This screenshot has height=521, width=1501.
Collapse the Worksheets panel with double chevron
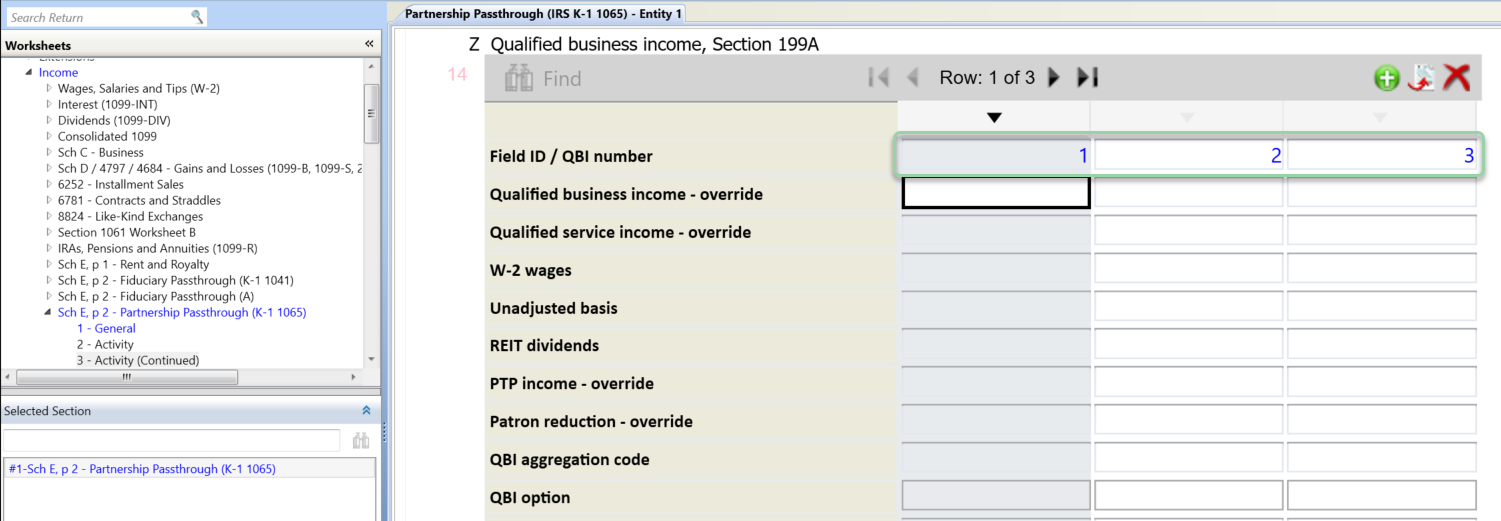coord(368,44)
